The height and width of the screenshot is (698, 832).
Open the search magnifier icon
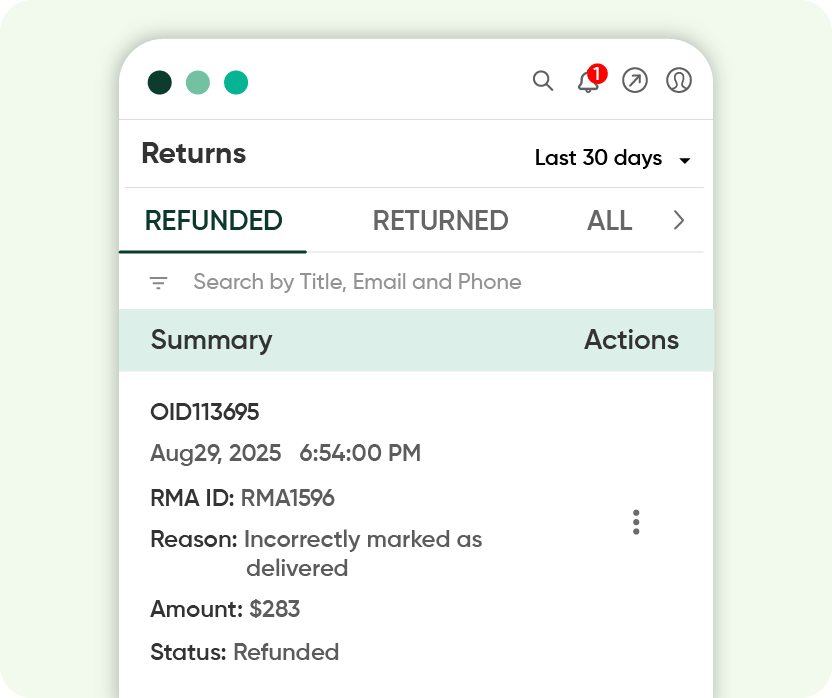click(x=543, y=81)
